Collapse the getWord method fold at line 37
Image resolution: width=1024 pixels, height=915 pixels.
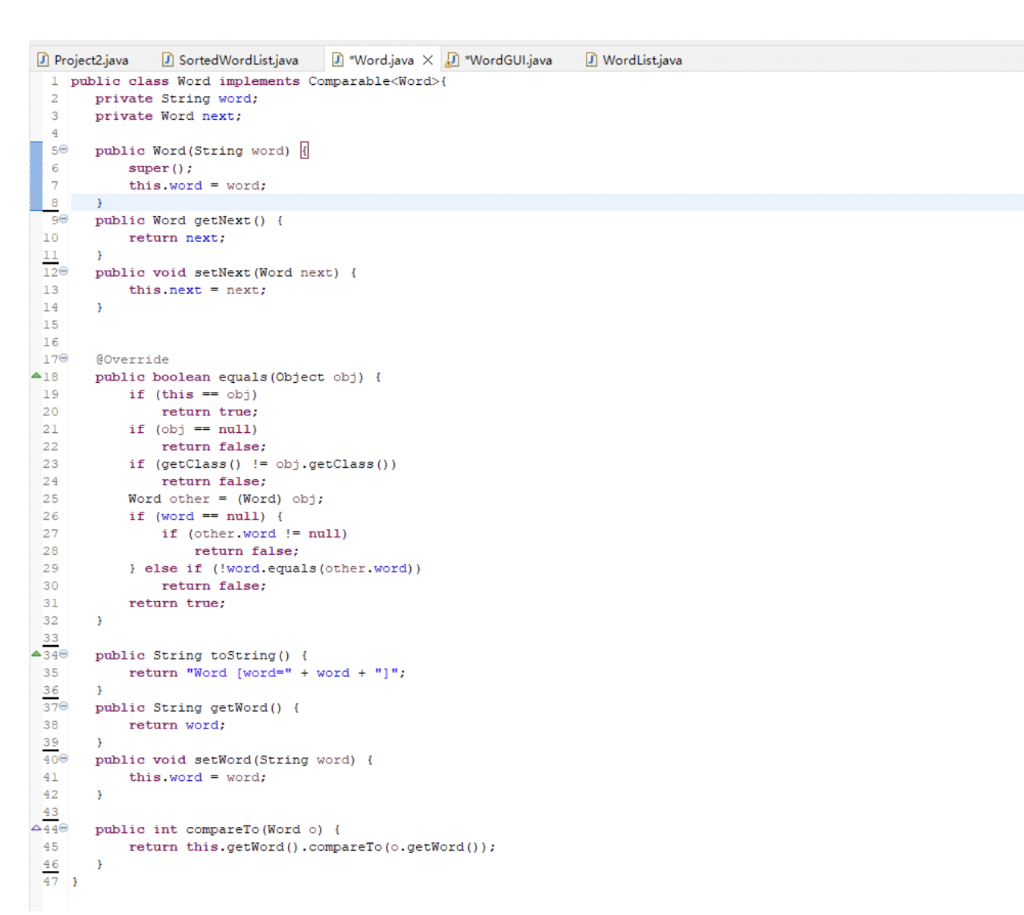click(x=63, y=706)
